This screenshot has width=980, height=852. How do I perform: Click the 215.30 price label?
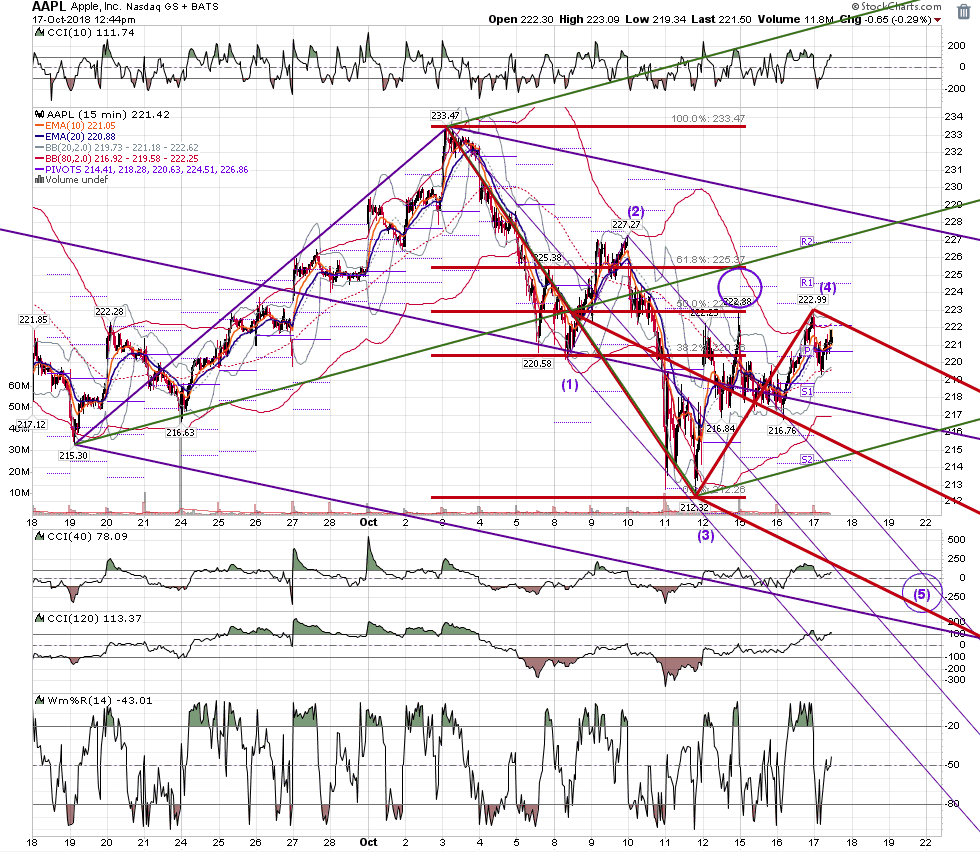coord(74,456)
